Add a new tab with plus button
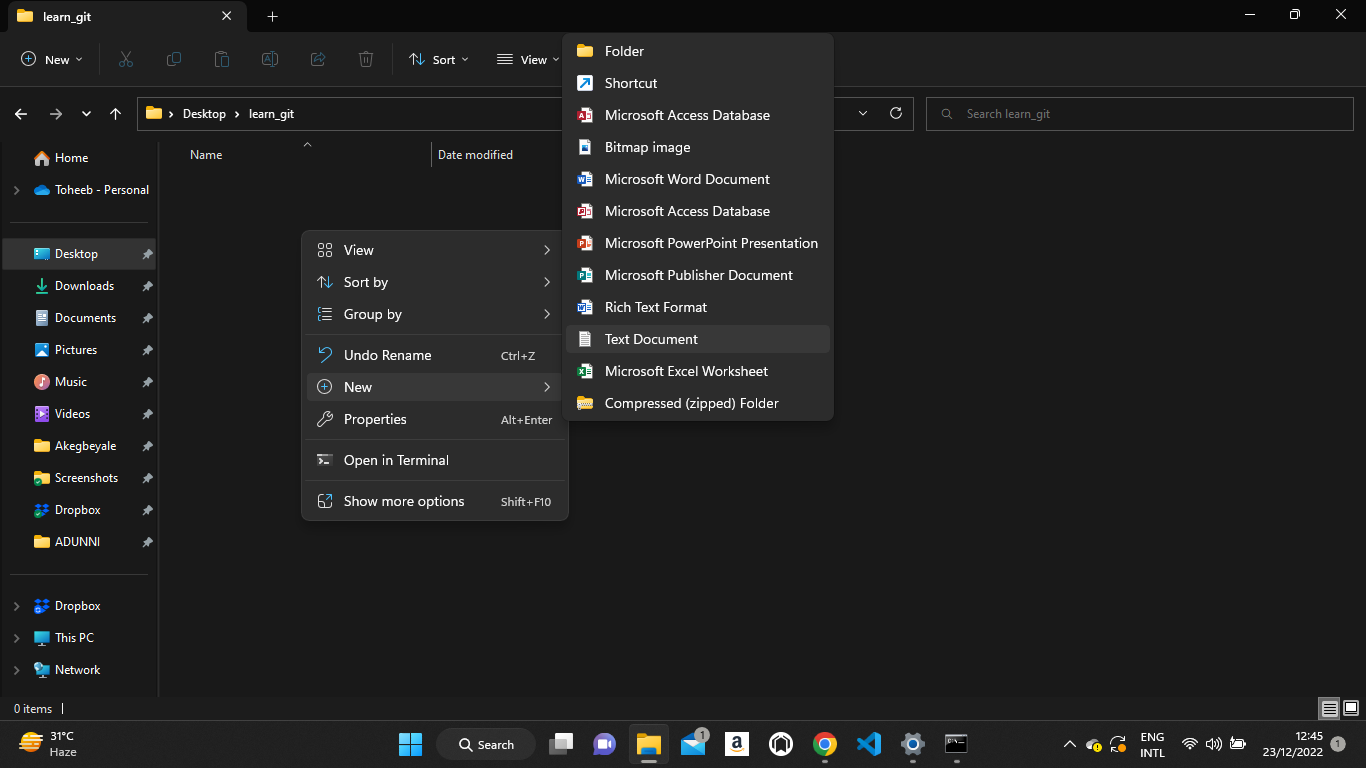Screen dimensions: 1366x768 [272, 16]
